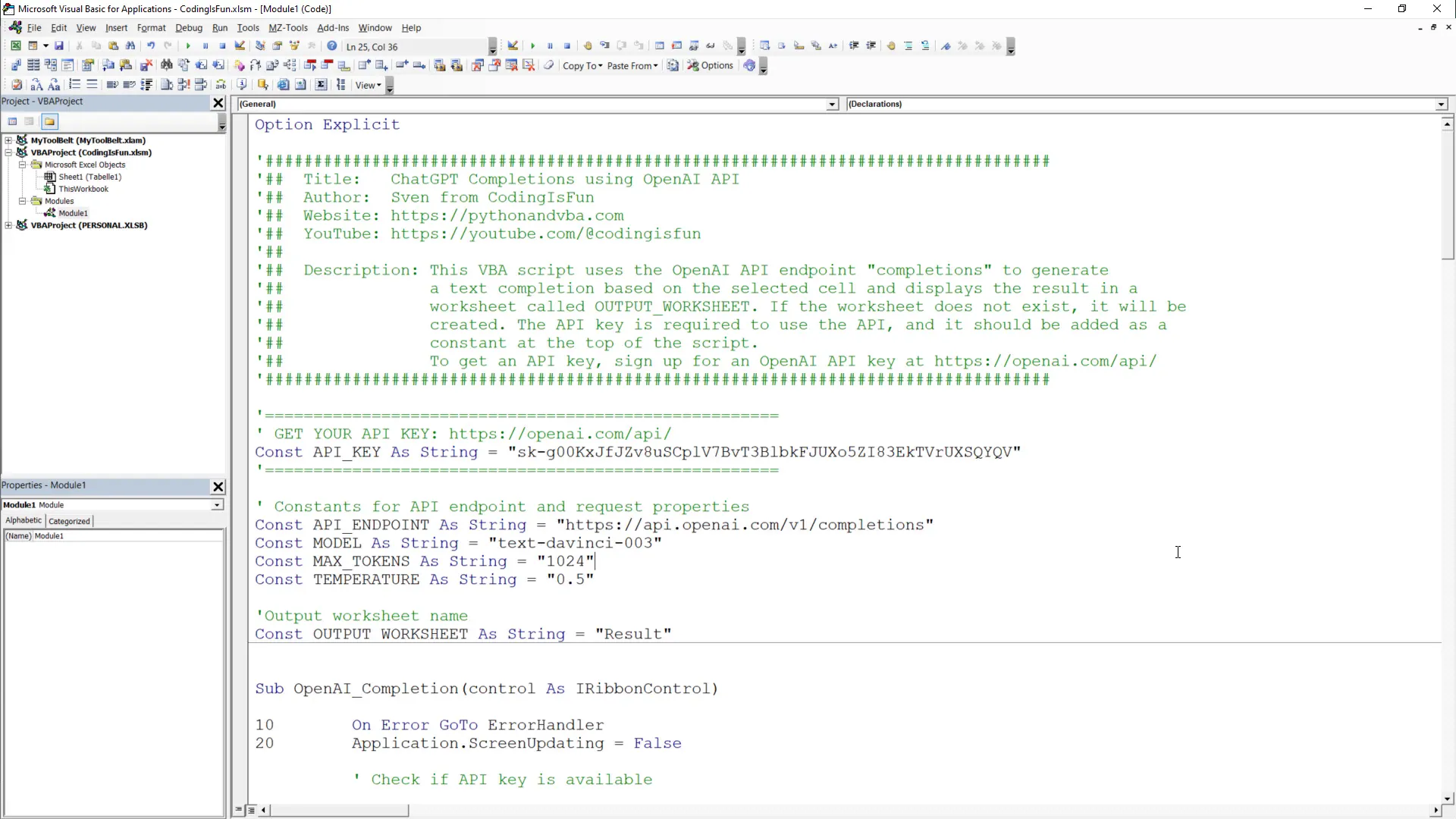Run the macro with the Run Sub icon

tap(188, 46)
